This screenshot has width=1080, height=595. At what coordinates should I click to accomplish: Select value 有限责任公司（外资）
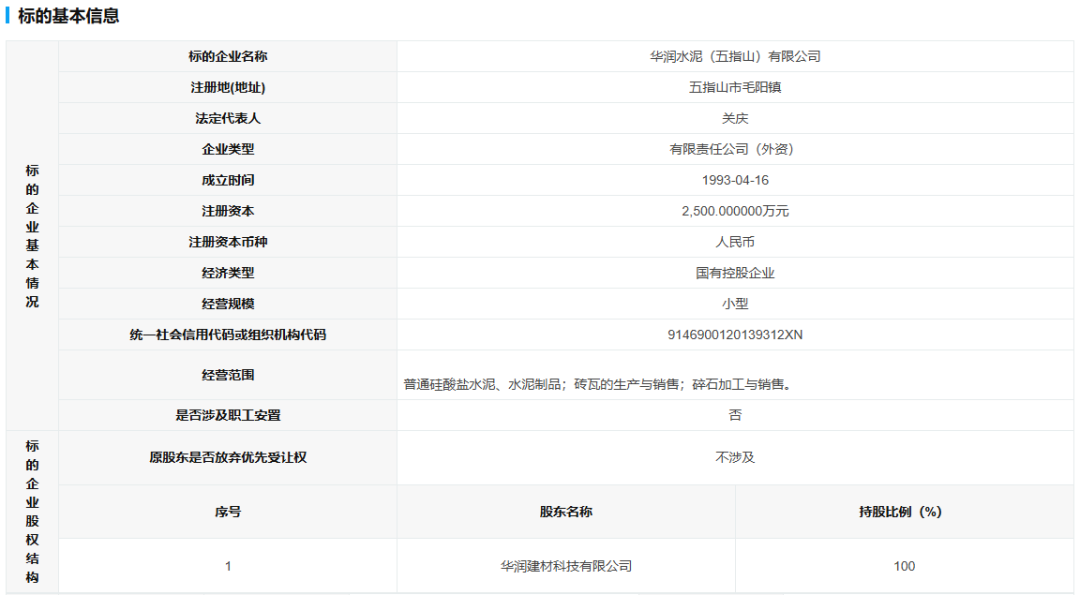[x=735, y=149]
